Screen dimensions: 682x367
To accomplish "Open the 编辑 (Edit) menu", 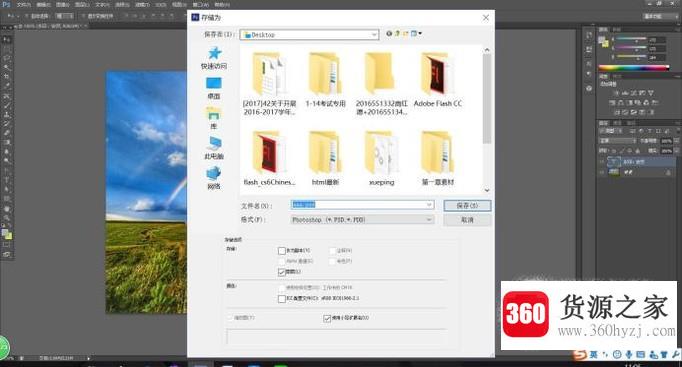I will 43,5.
